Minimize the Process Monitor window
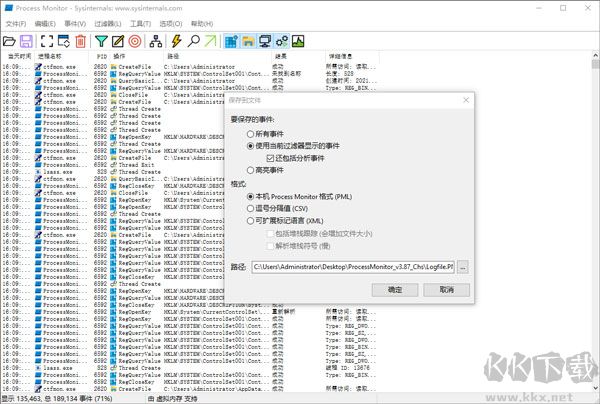 pyautogui.click(x=539, y=8)
